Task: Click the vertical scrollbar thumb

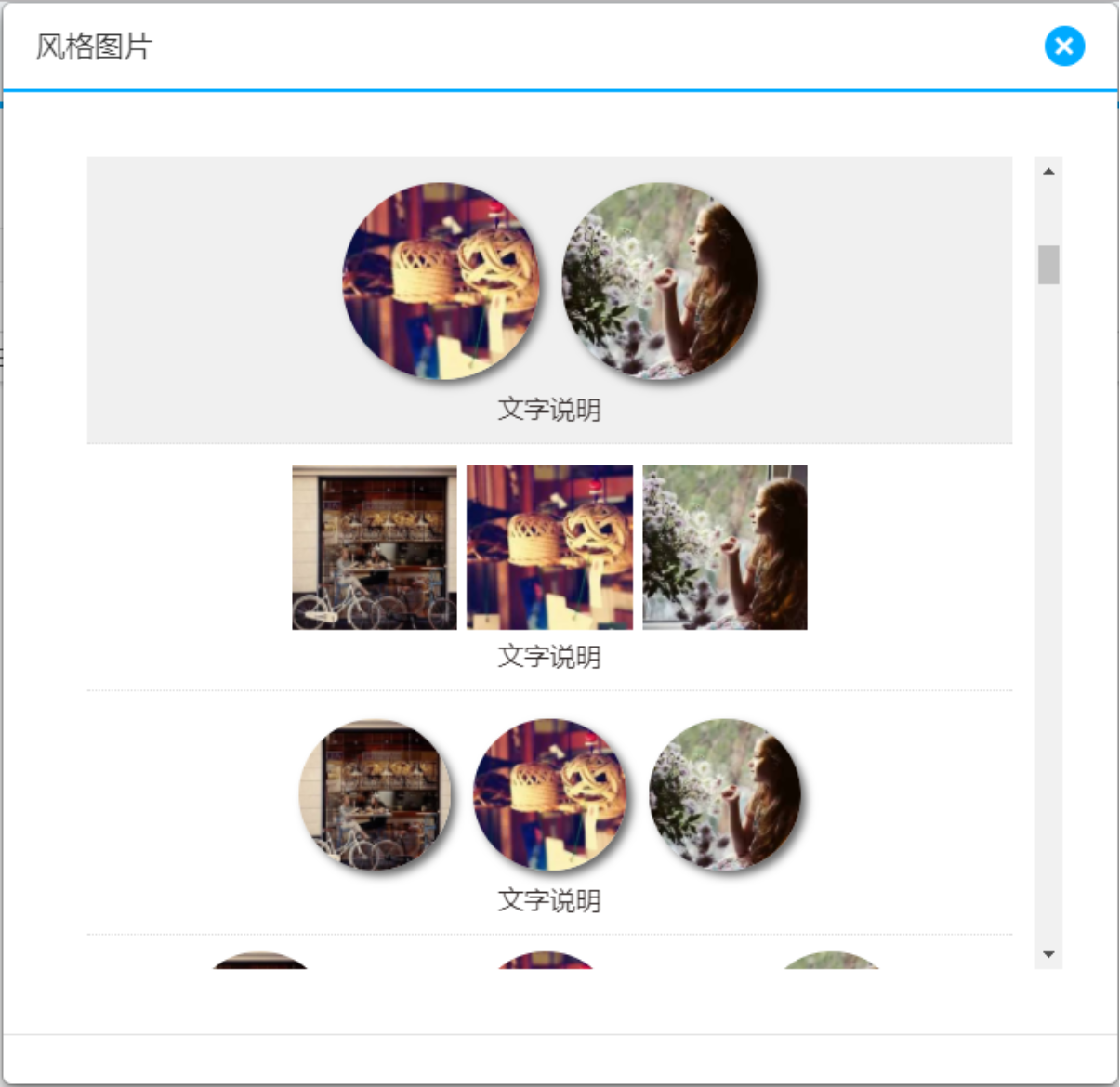Action: (x=1048, y=265)
